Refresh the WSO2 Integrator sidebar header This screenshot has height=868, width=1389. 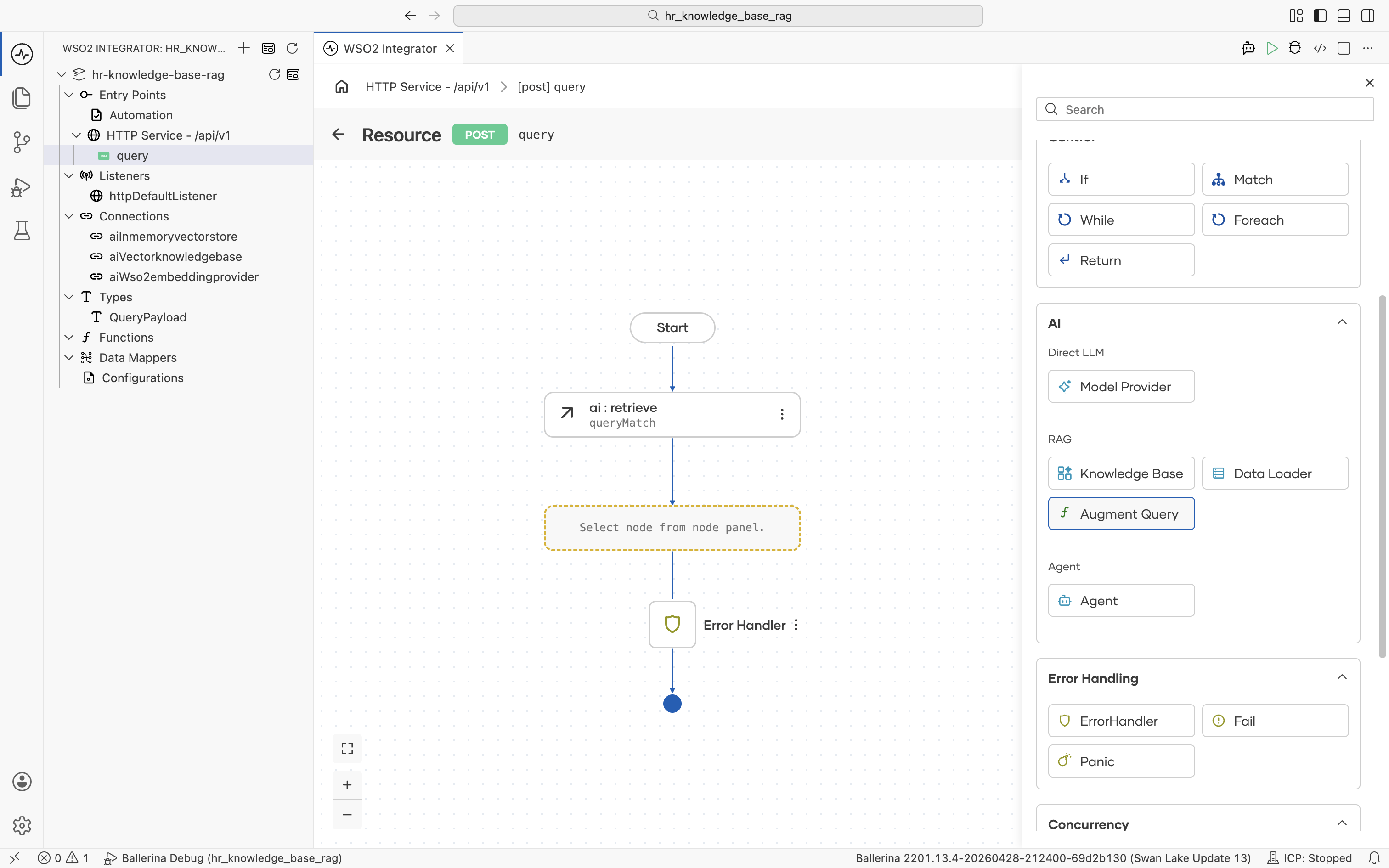point(292,48)
